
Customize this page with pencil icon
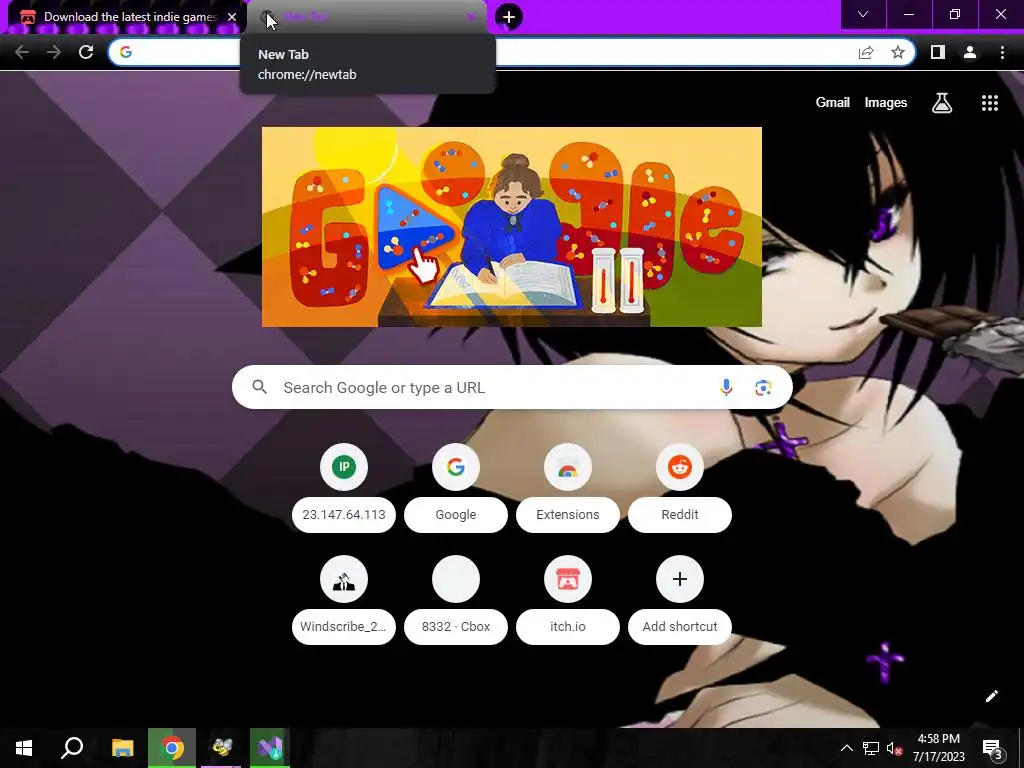coord(991,696)
